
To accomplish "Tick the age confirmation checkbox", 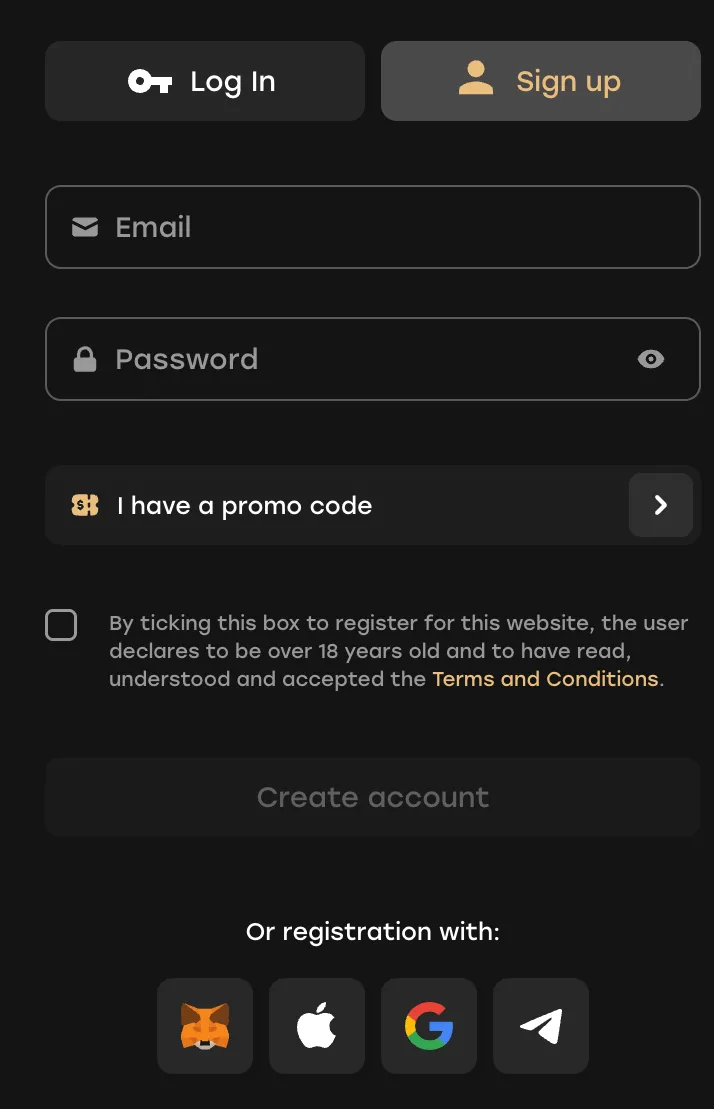I will click(x=61, y=625).
